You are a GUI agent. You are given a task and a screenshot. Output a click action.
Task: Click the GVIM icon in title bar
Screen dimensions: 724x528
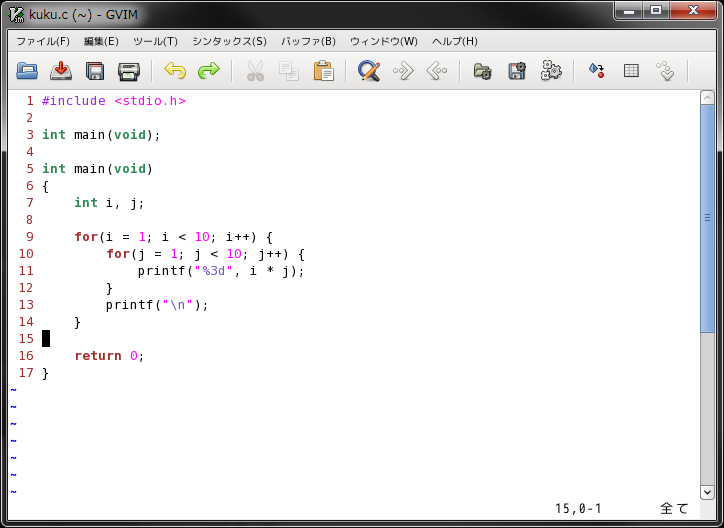pos(17,15)
